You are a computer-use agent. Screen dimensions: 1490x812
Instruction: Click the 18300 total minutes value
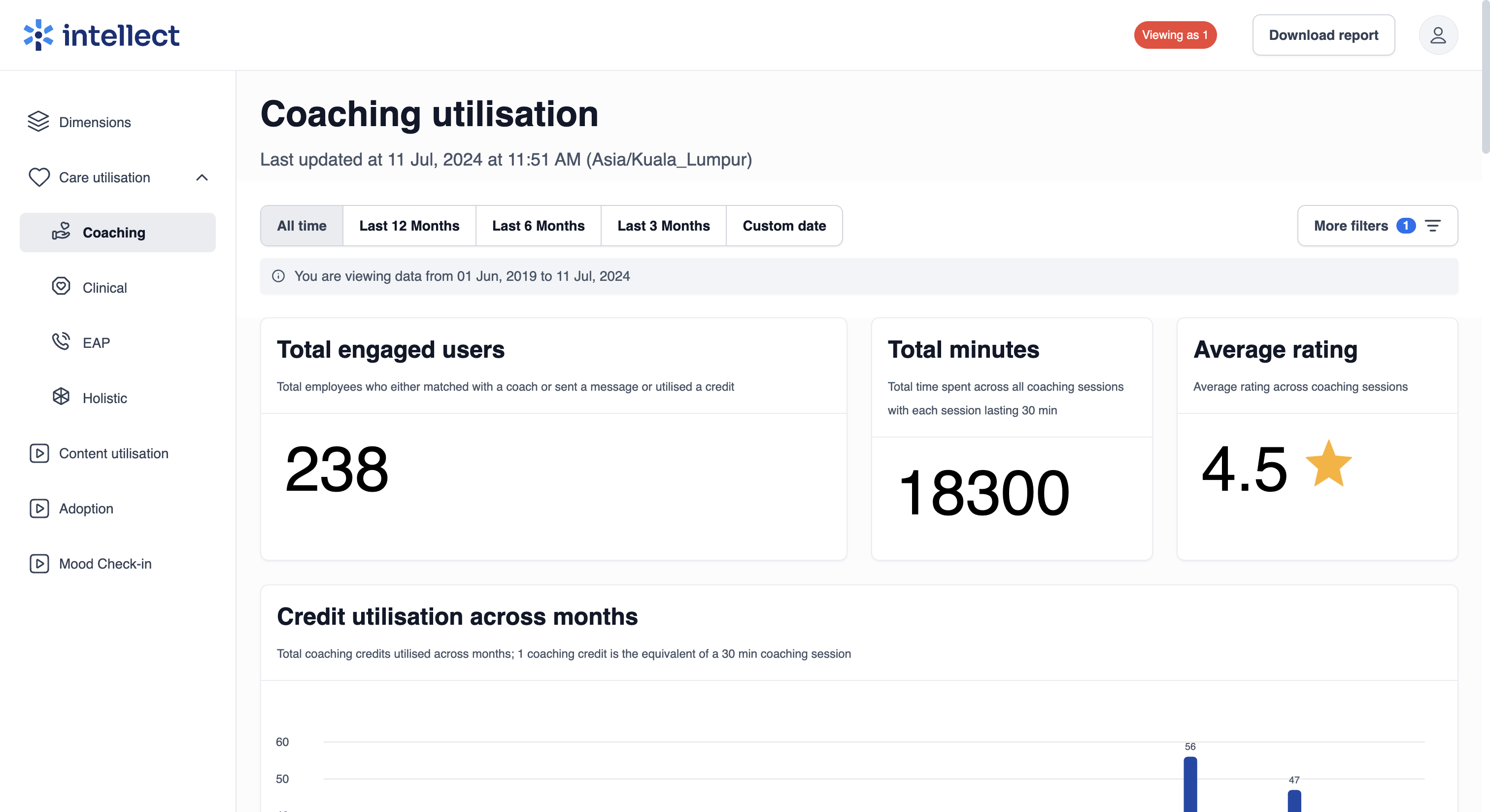(984, 493)
